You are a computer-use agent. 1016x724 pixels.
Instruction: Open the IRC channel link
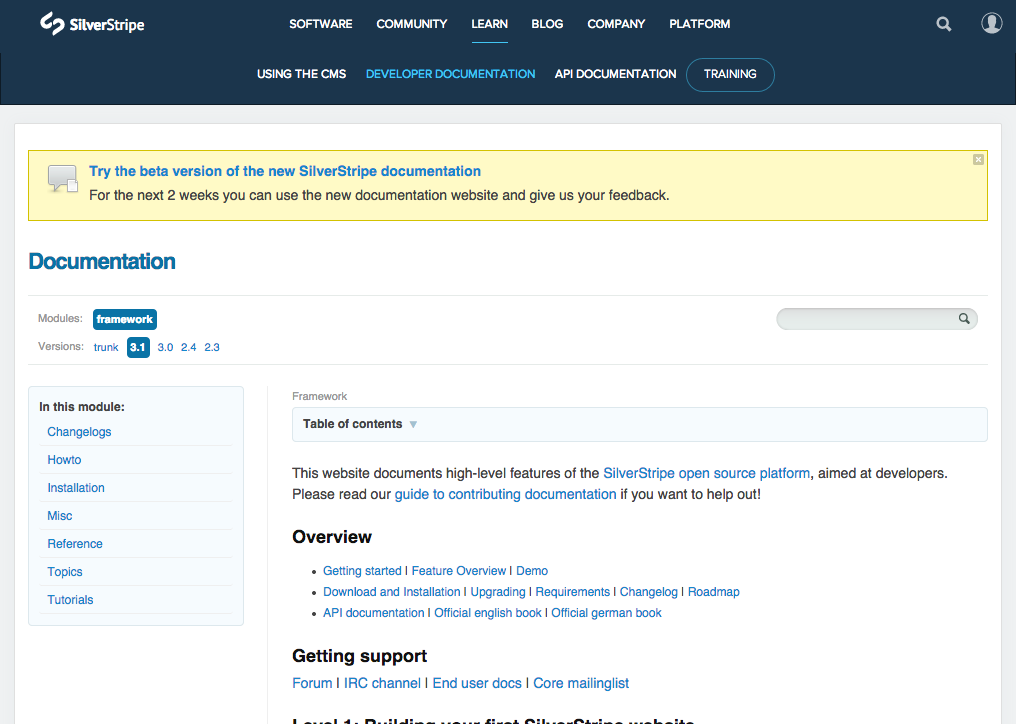pos(382,683)
